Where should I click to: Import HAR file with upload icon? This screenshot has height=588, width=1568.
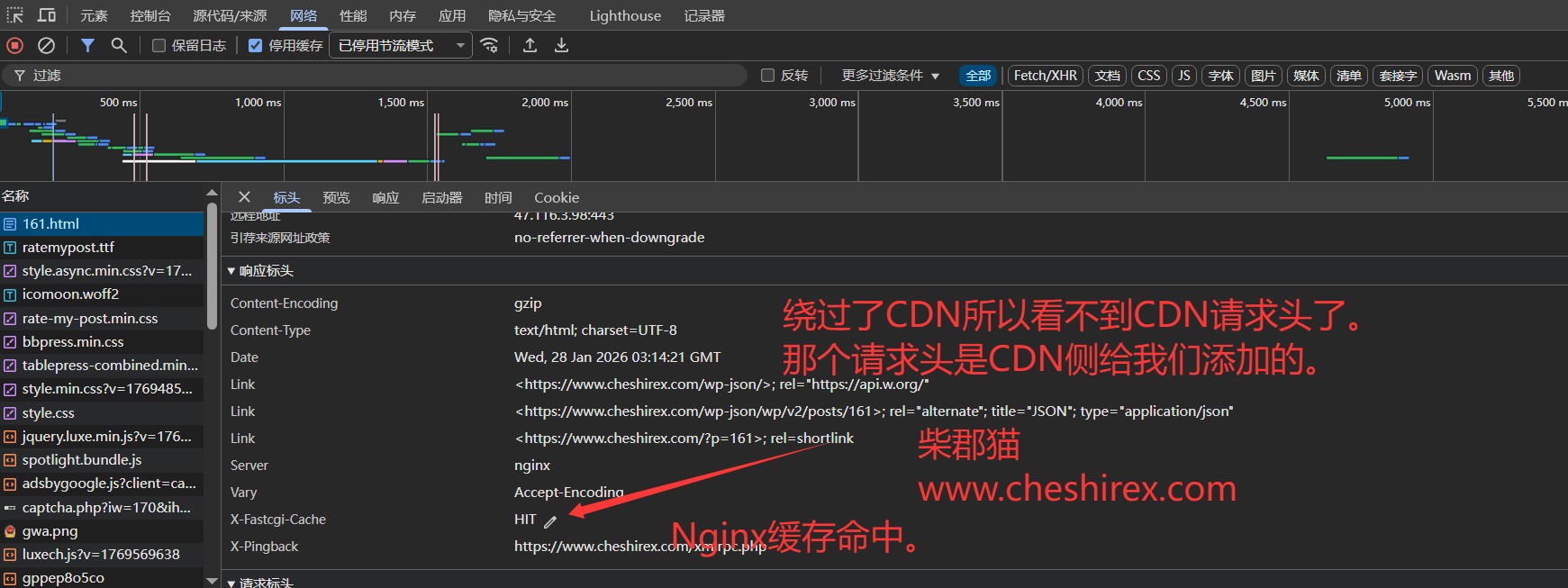pos(530,45)
